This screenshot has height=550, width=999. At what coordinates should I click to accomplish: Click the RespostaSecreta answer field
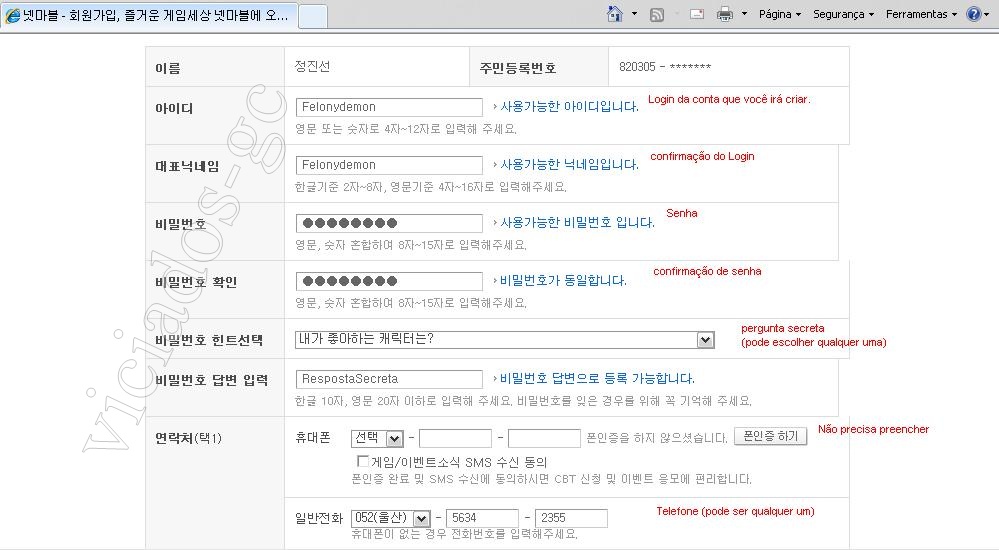389,379
